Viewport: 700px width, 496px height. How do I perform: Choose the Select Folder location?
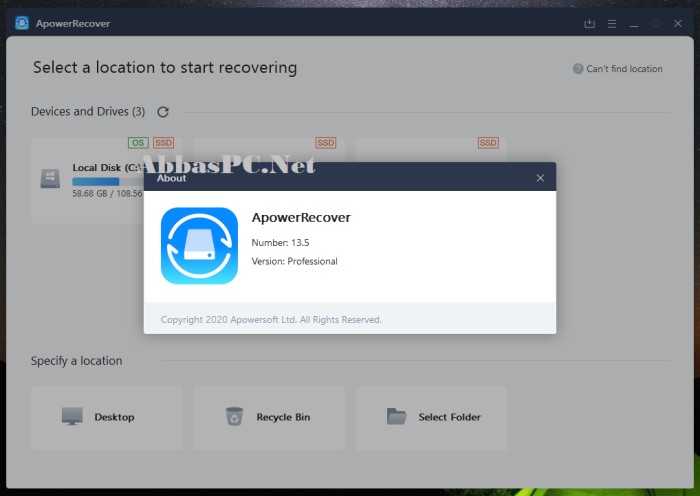[431, 417]
